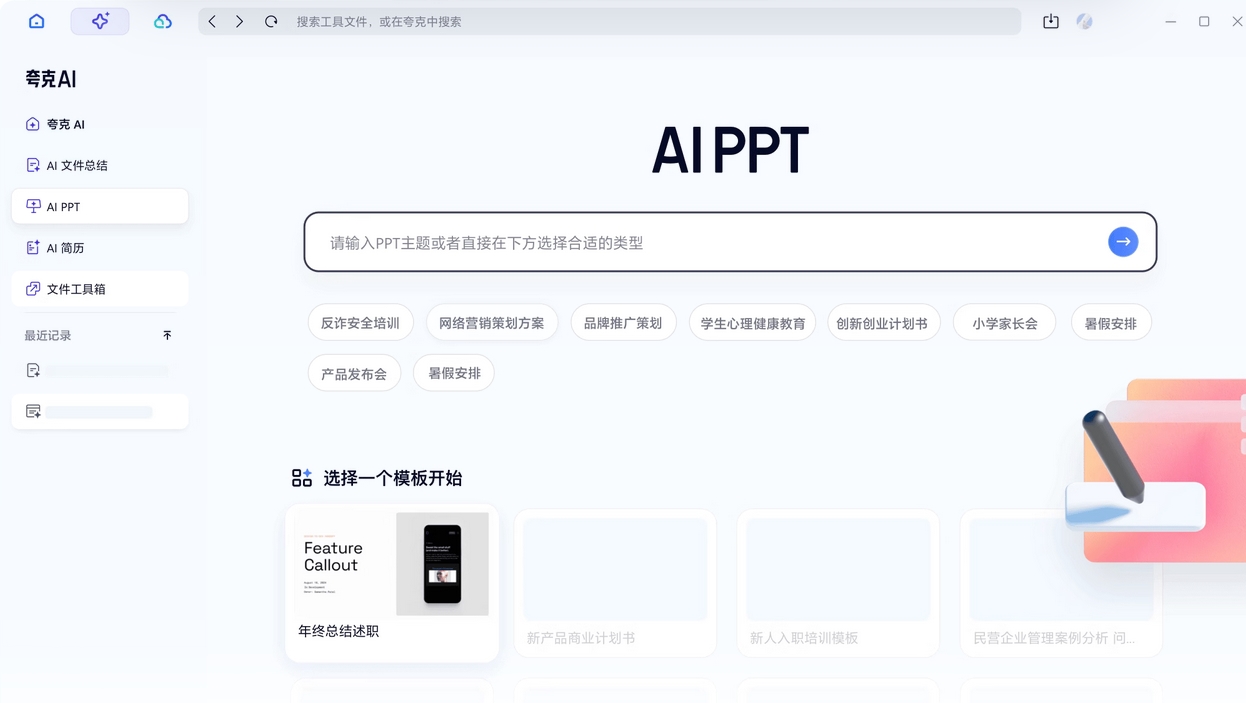Choose the 反诈安全培训 topic chip
This screenshot has height=703, width=1246.
360,322
